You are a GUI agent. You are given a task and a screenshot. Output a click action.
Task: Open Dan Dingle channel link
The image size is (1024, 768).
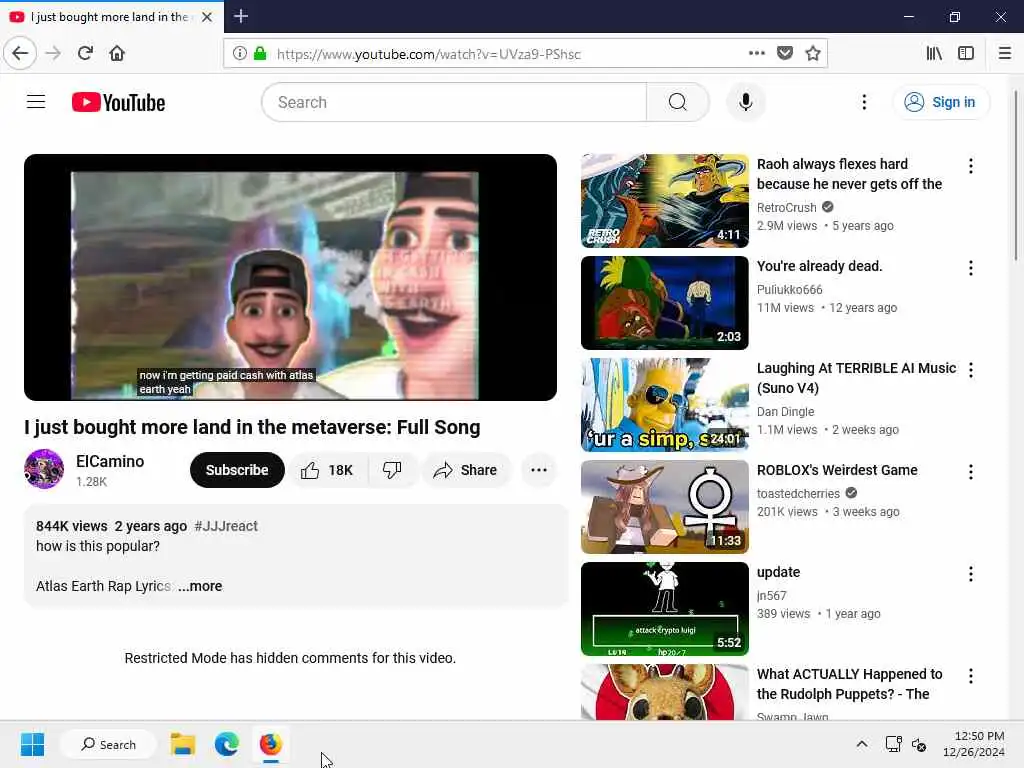point(786,412)
